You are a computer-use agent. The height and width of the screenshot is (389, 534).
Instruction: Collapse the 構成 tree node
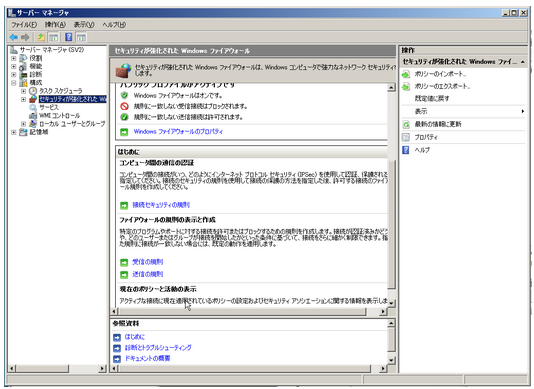14,82
